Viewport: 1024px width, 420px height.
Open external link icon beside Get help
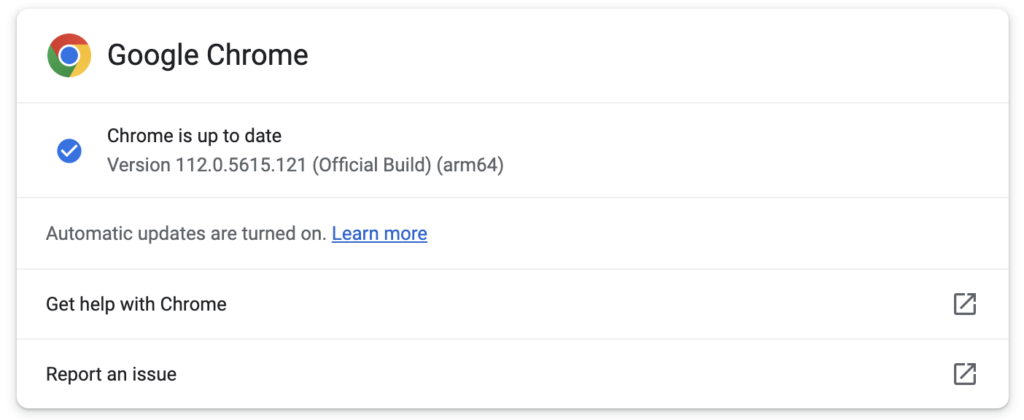tap(964, 304)
